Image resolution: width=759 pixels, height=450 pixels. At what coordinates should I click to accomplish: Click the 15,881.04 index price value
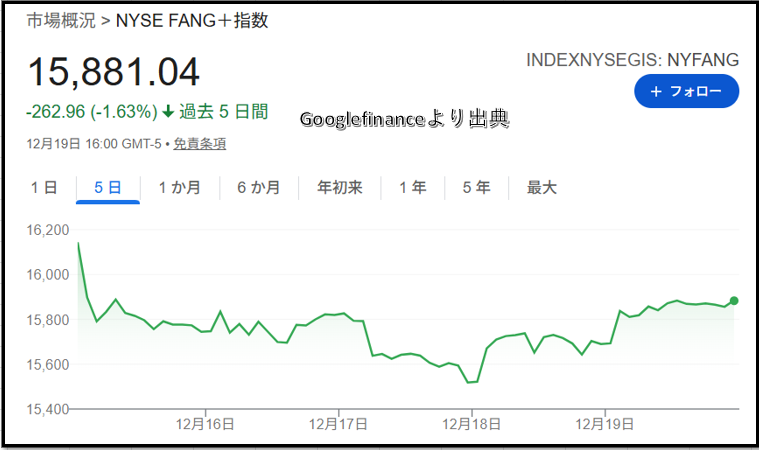[x=113, y=72]
